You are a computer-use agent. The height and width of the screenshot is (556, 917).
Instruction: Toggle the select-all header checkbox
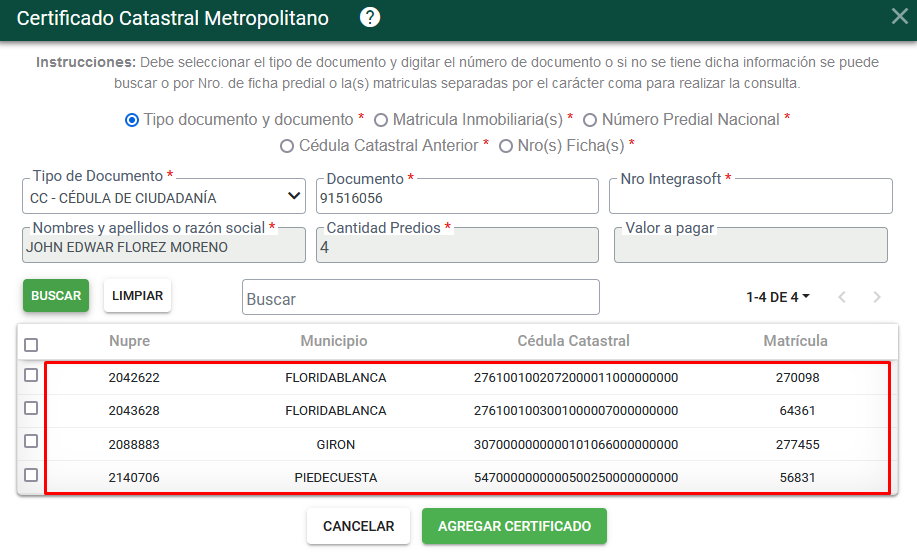(31, 345)
